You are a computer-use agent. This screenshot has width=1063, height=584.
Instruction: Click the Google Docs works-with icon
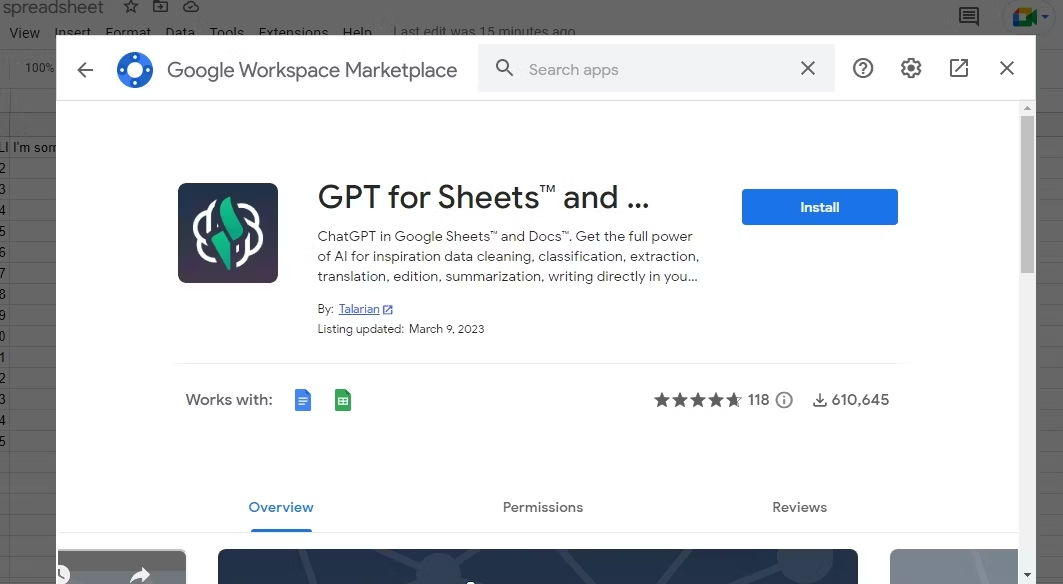click(x=303, y=400)
